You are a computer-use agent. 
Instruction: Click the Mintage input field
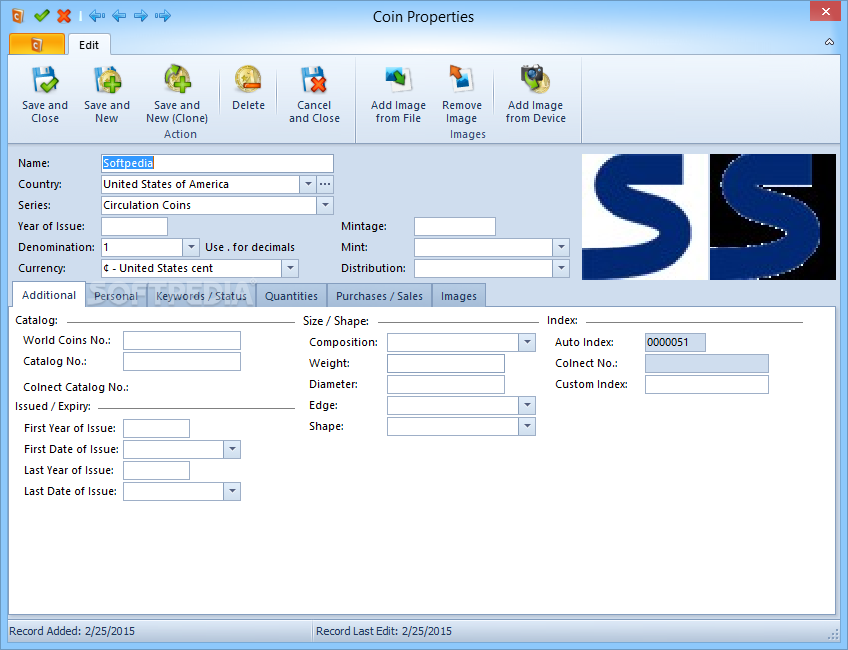pyautogui.click(x=455, y=227)
